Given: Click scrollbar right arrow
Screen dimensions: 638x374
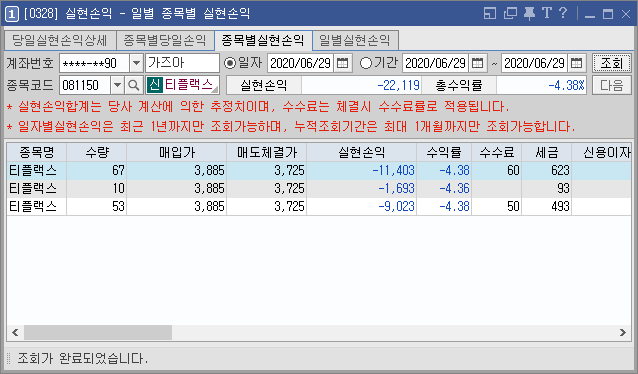Looking at the screenshot, I should [623, 332].
